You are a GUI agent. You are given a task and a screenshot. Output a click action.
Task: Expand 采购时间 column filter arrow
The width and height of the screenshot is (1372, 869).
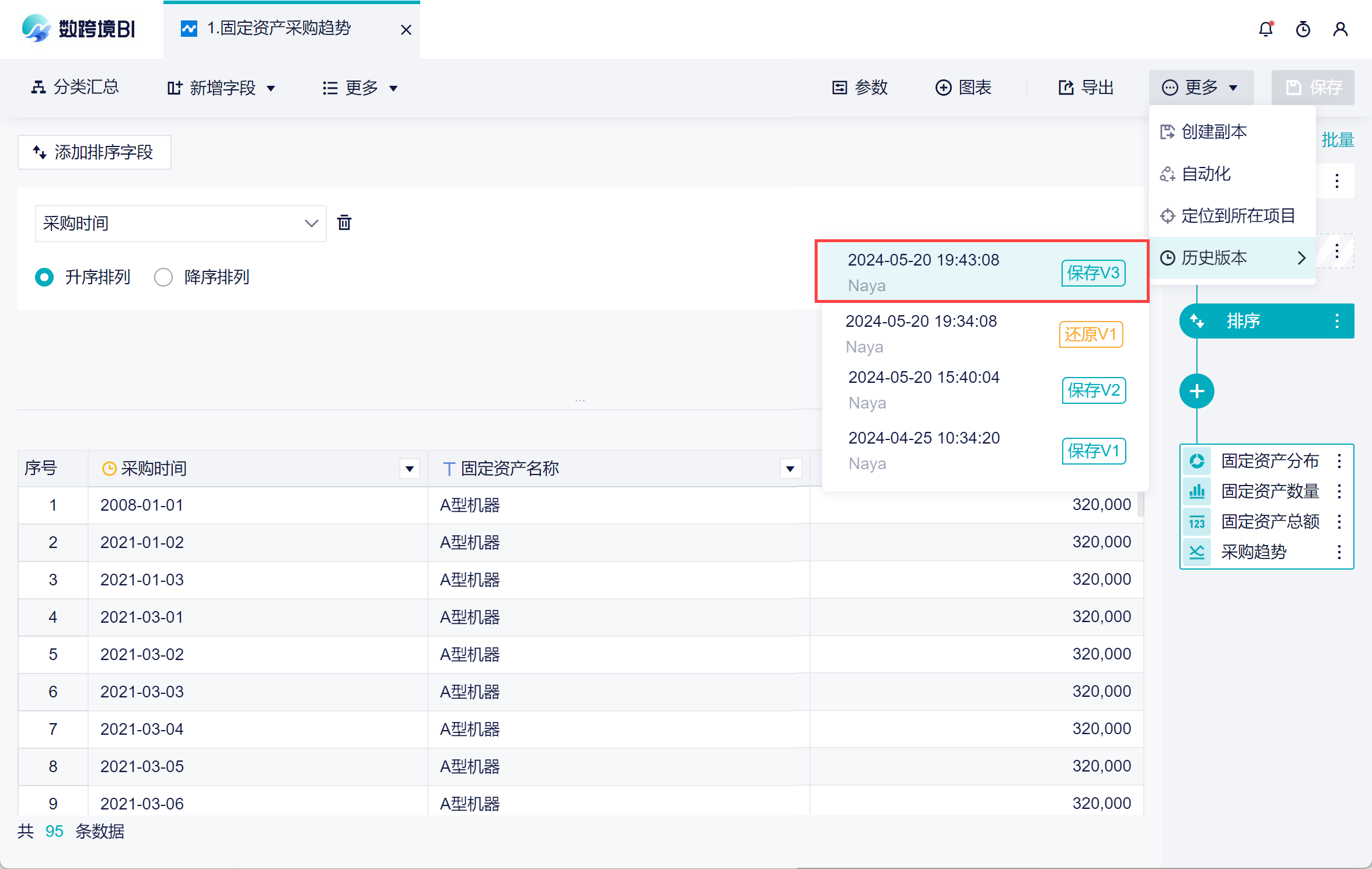tap(409, 469)
